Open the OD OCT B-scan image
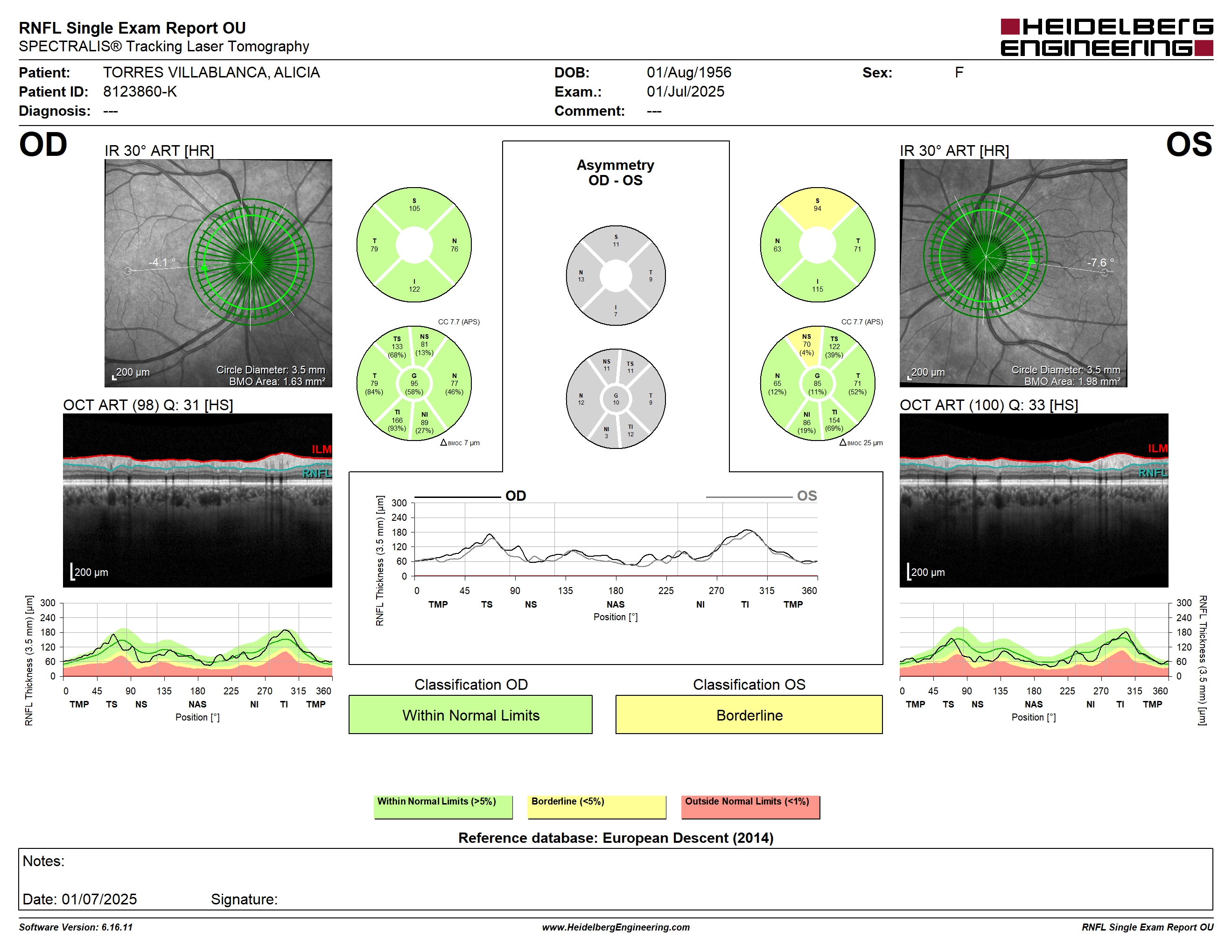Image resolution: width=1232 pixels, height=952 pixels. pyautogui.click(x=197, y=500)
